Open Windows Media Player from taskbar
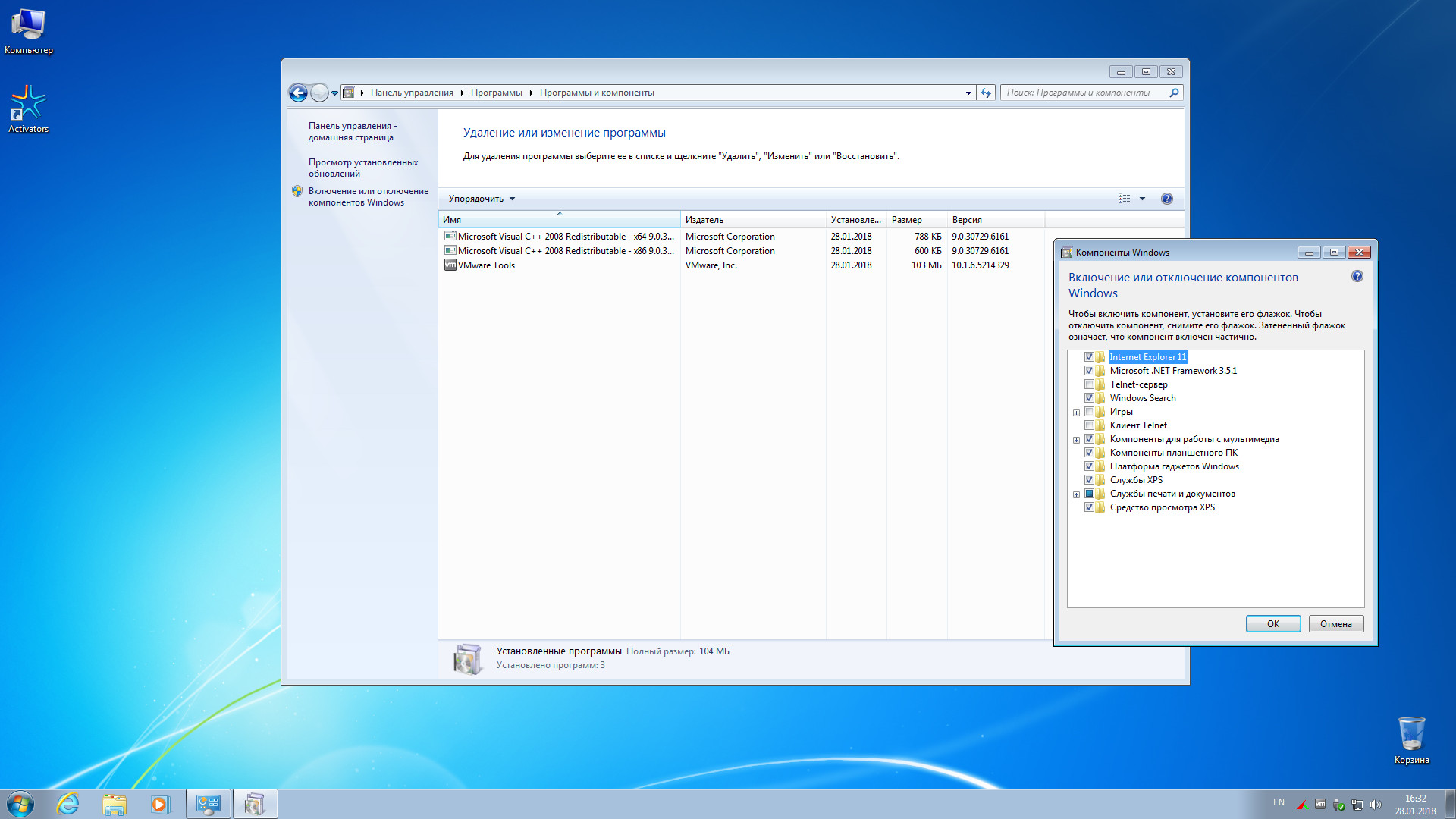Image resolution: width=1456 pixels, height=819 pixels. pyautogui.click(x=160, y=804)
